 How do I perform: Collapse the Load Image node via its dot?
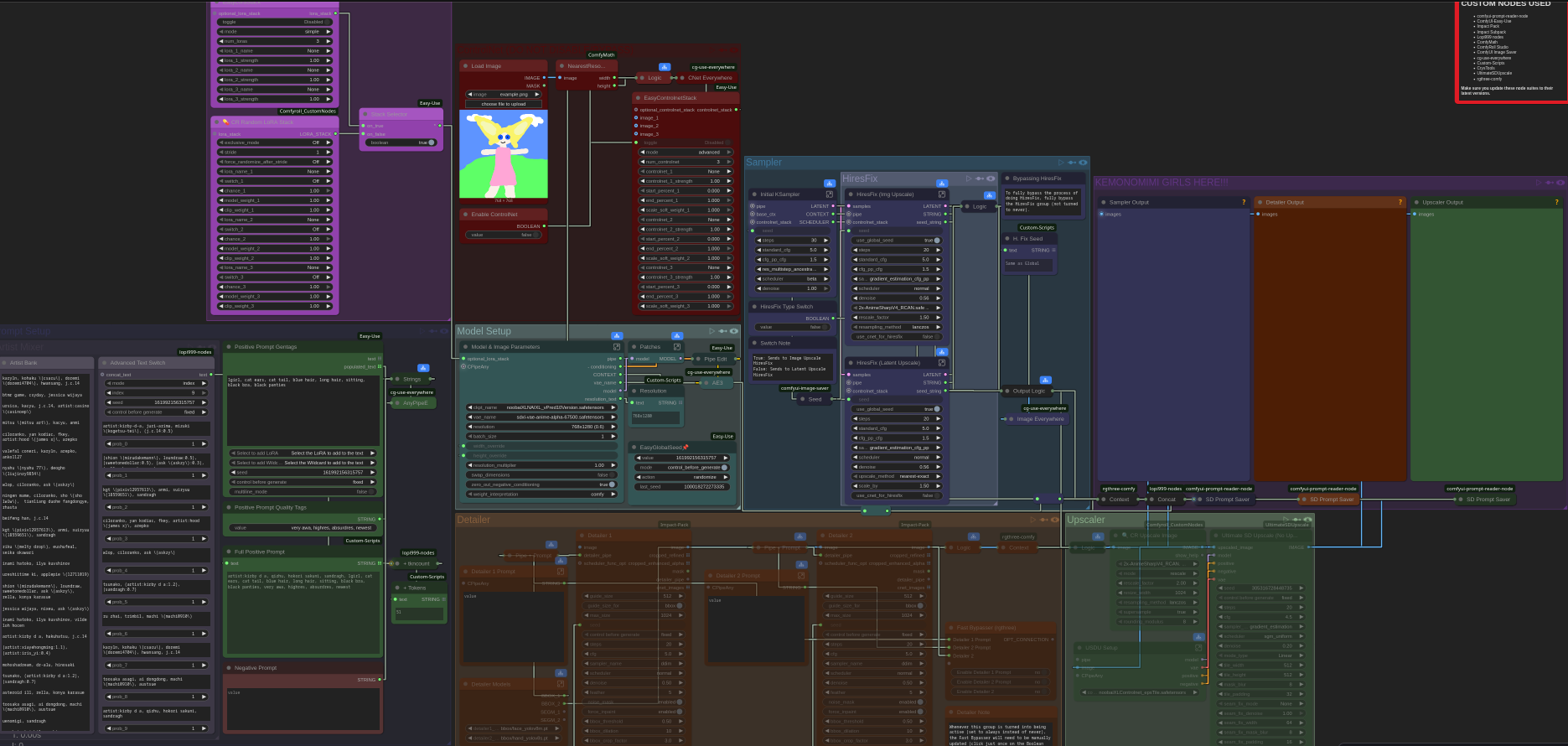point(465,66)
